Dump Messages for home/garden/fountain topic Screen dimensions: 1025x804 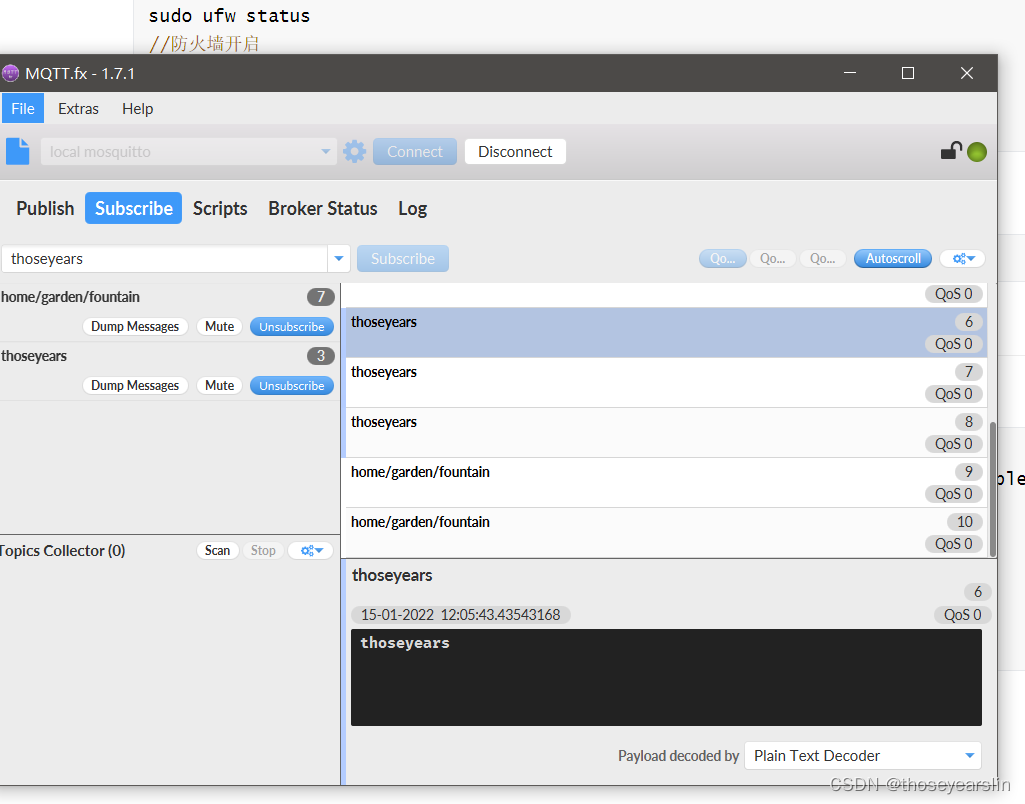(x=135, y=327)
